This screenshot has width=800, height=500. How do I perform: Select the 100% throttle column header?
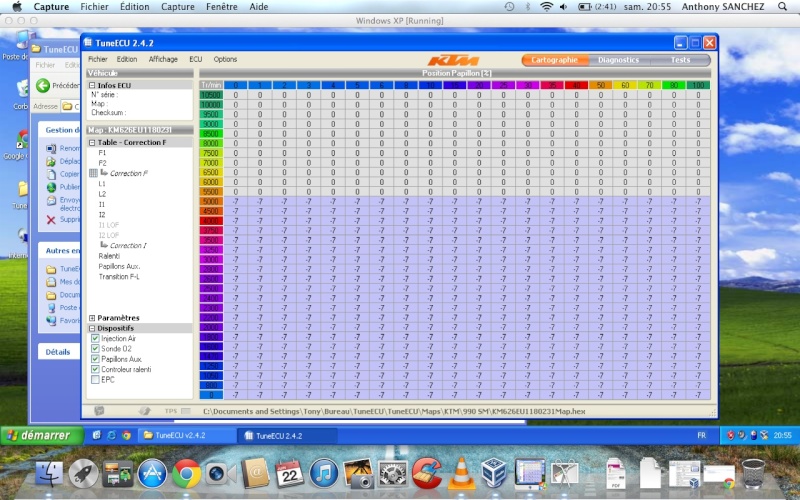(x=698, y=85)
